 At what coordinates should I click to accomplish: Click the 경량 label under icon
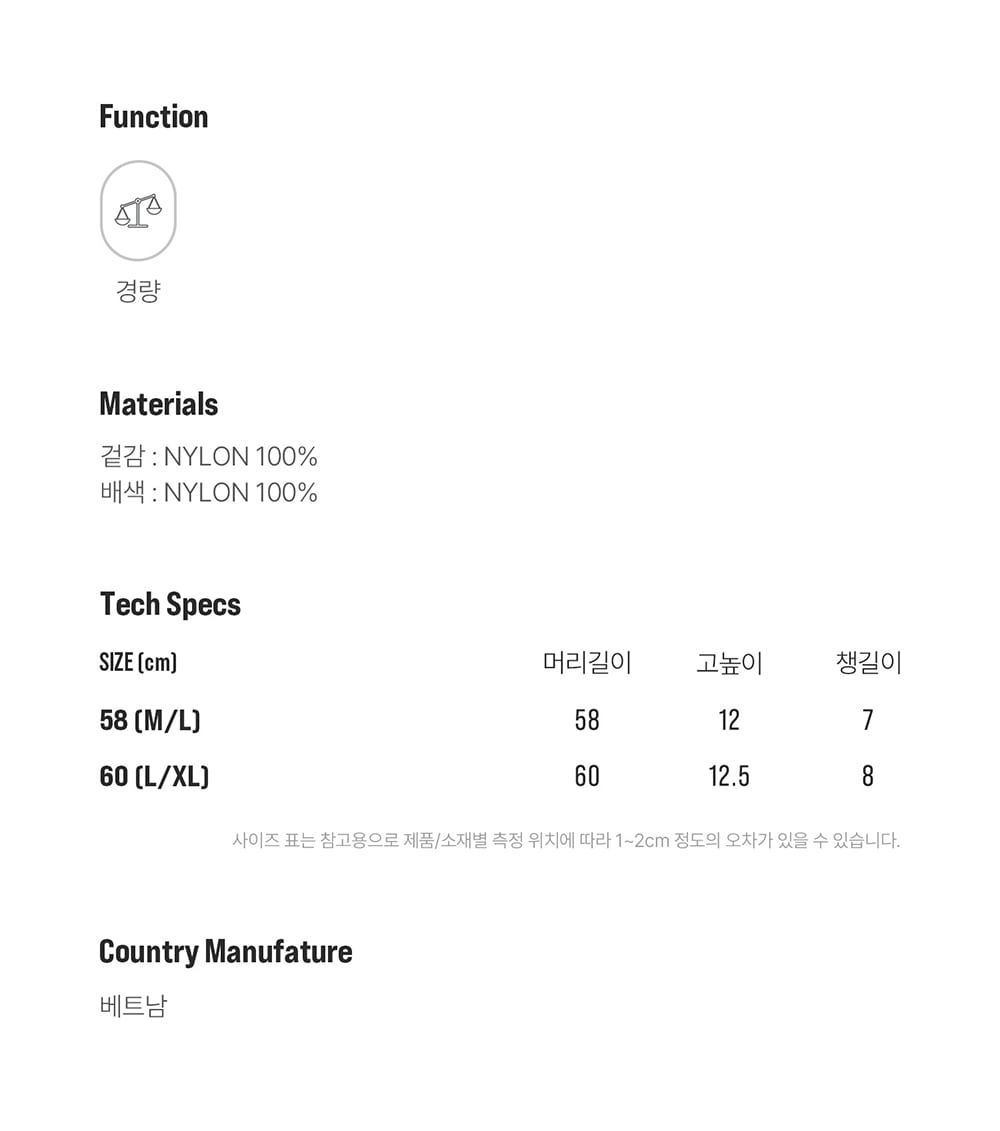138,291
